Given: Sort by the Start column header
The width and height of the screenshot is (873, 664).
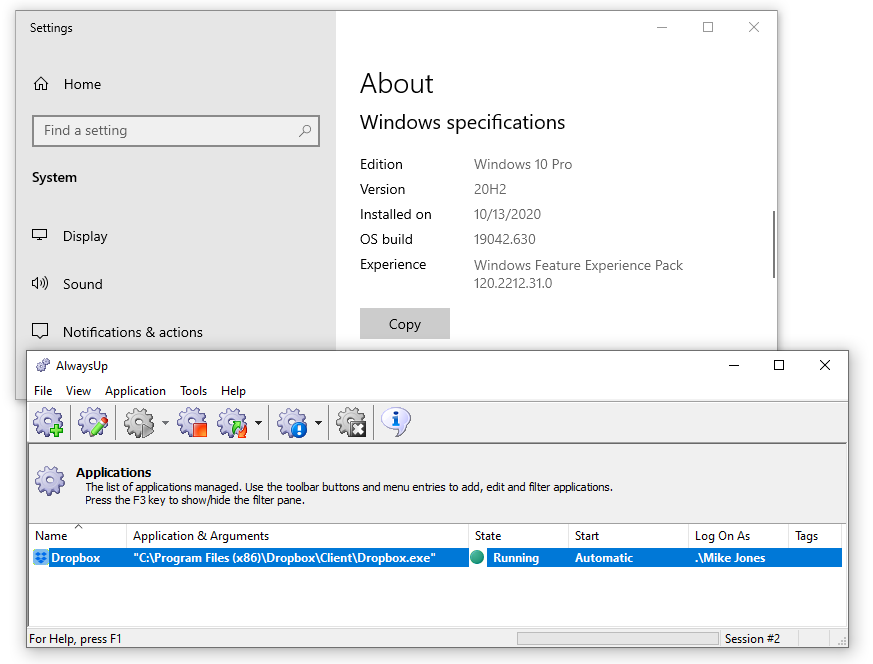Looking at the screenshot, I should (629, 535).
